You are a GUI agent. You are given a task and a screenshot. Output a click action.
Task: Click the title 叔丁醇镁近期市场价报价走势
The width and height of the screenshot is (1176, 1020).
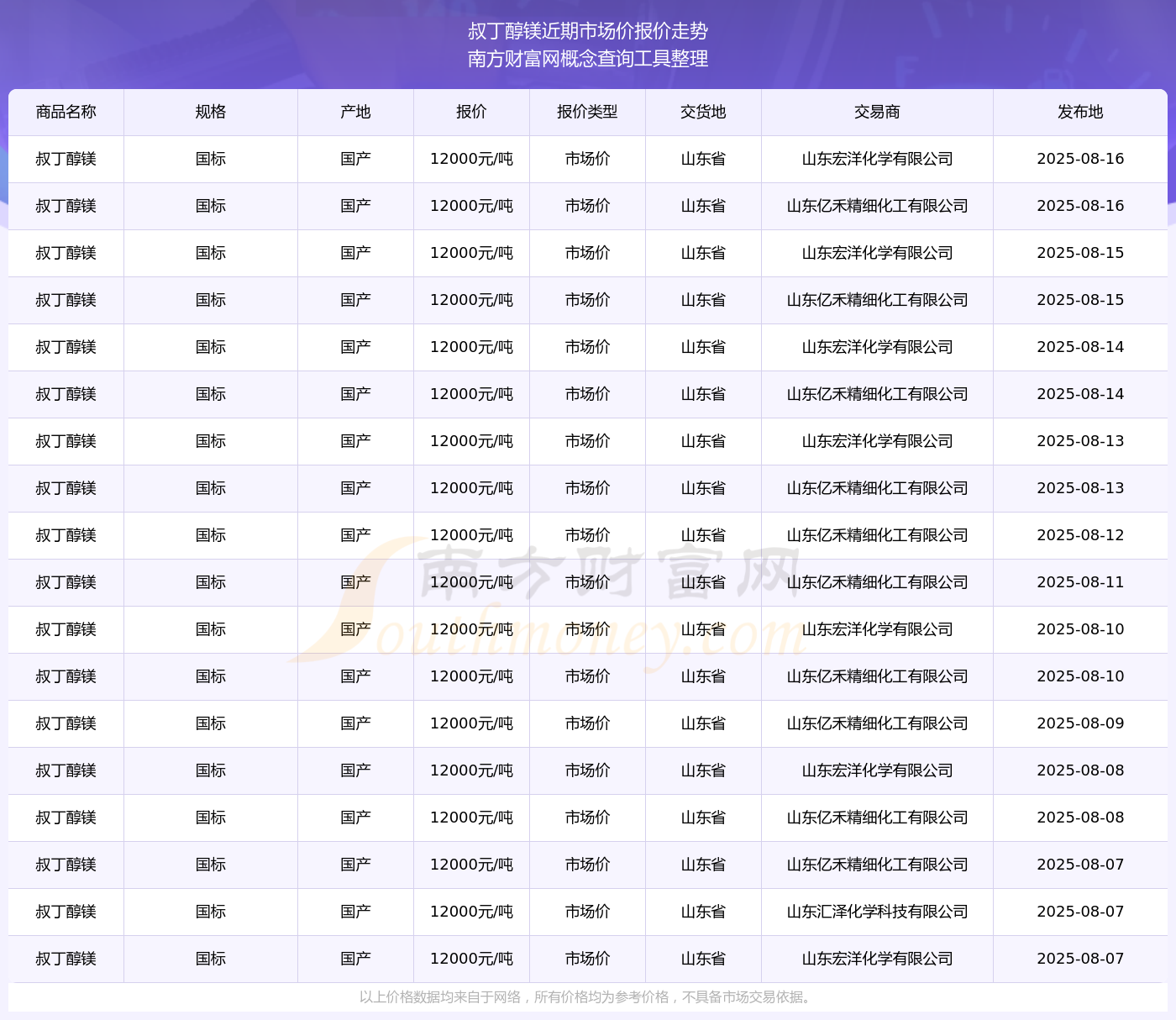pos(588,31)
